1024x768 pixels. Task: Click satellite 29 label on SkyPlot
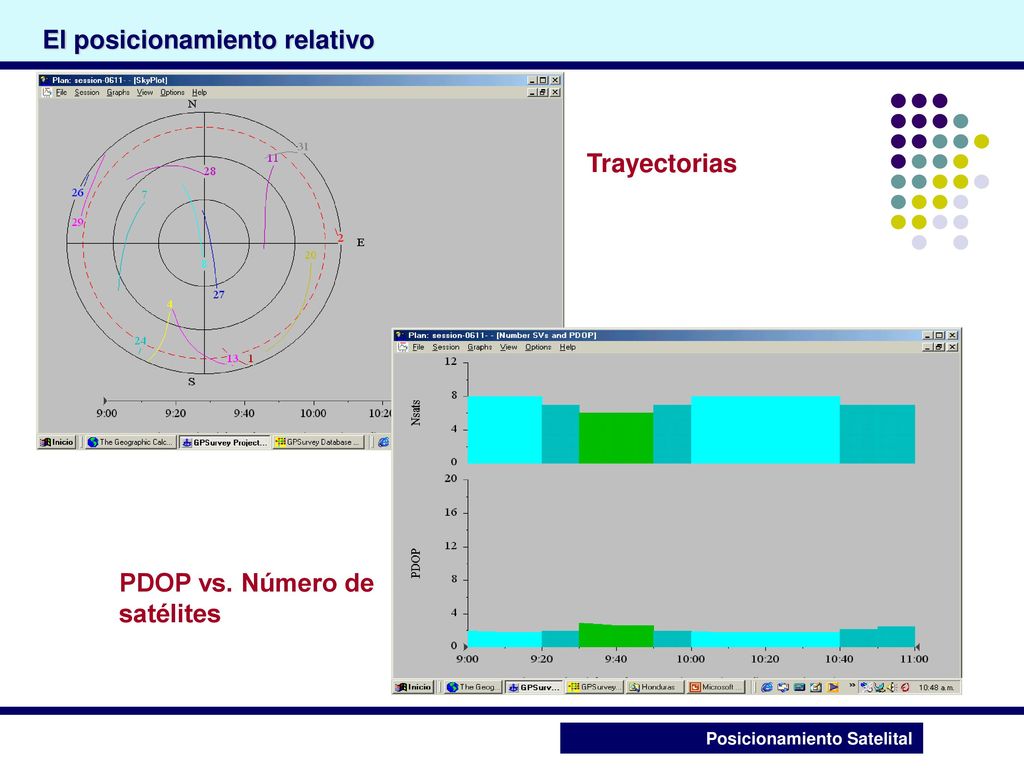point(78,222)
